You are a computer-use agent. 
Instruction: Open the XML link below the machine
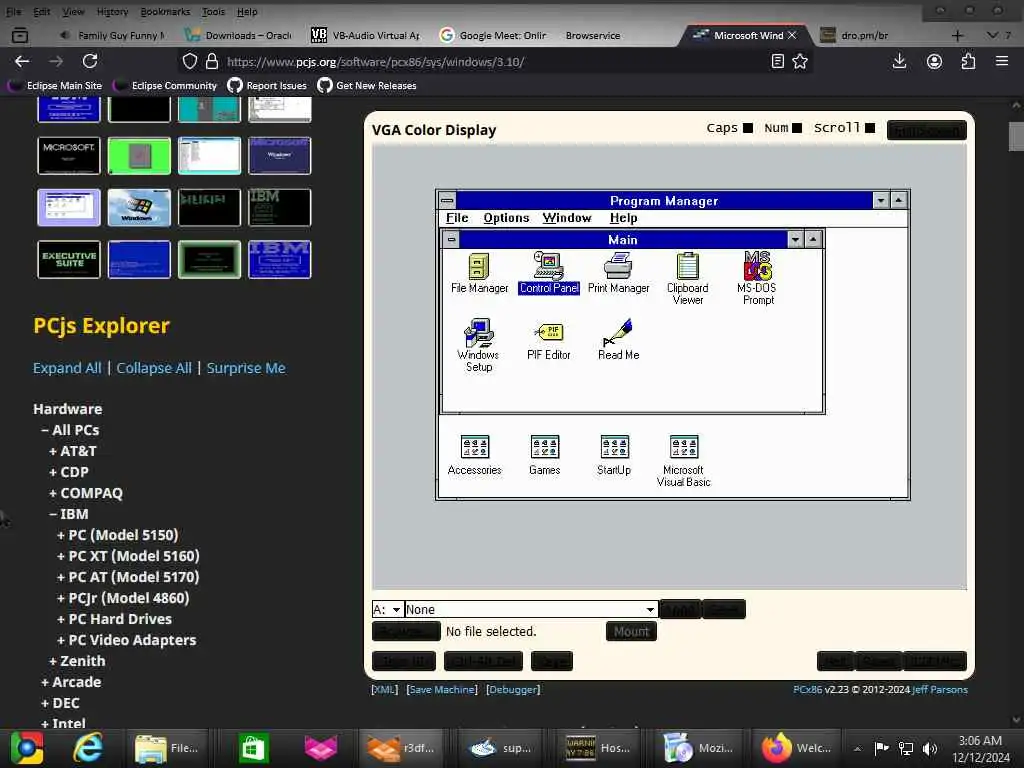click(x=385, y=690)
